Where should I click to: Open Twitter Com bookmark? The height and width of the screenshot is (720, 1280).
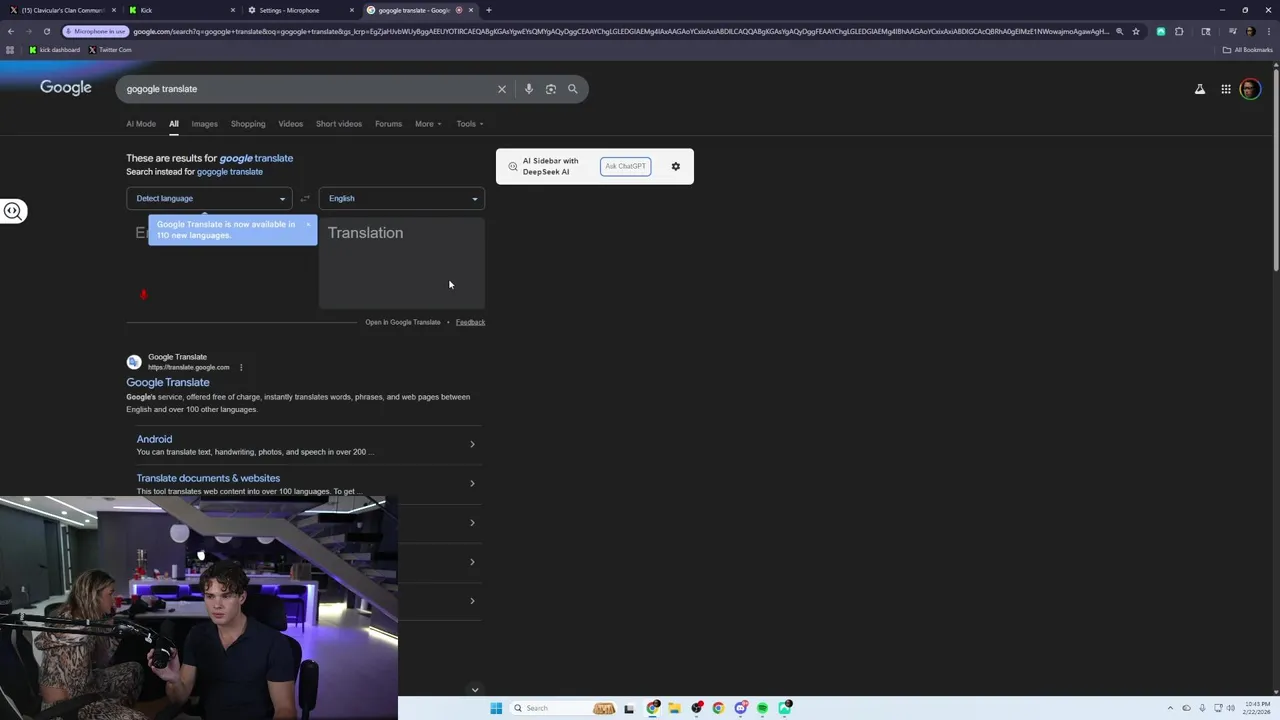110,50
